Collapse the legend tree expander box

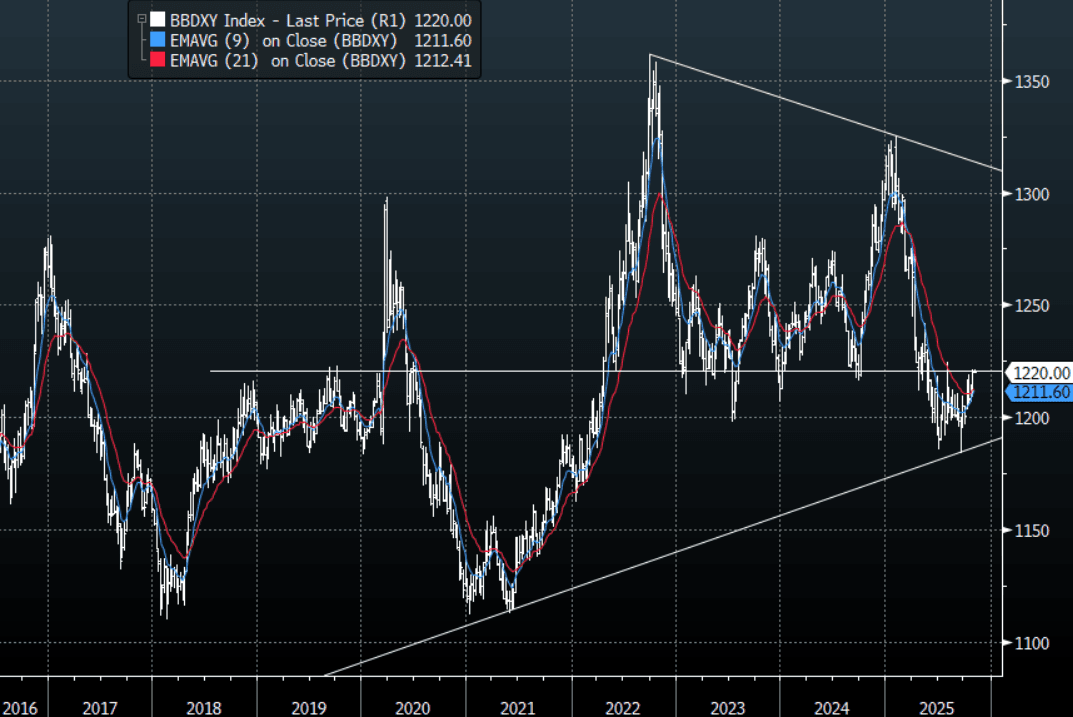point(142,19)
